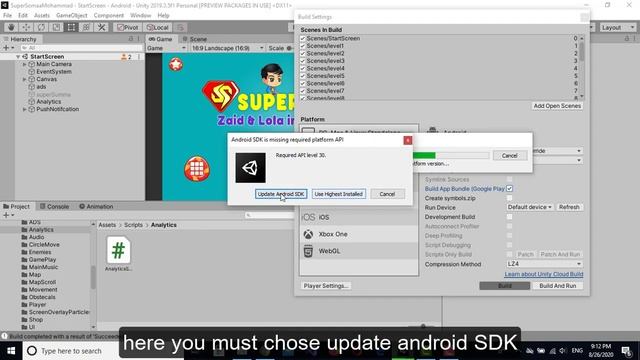Uncheck Scenes/level1 in build list
The height and width of the screenshot is (360, 640).
(302, 46)
